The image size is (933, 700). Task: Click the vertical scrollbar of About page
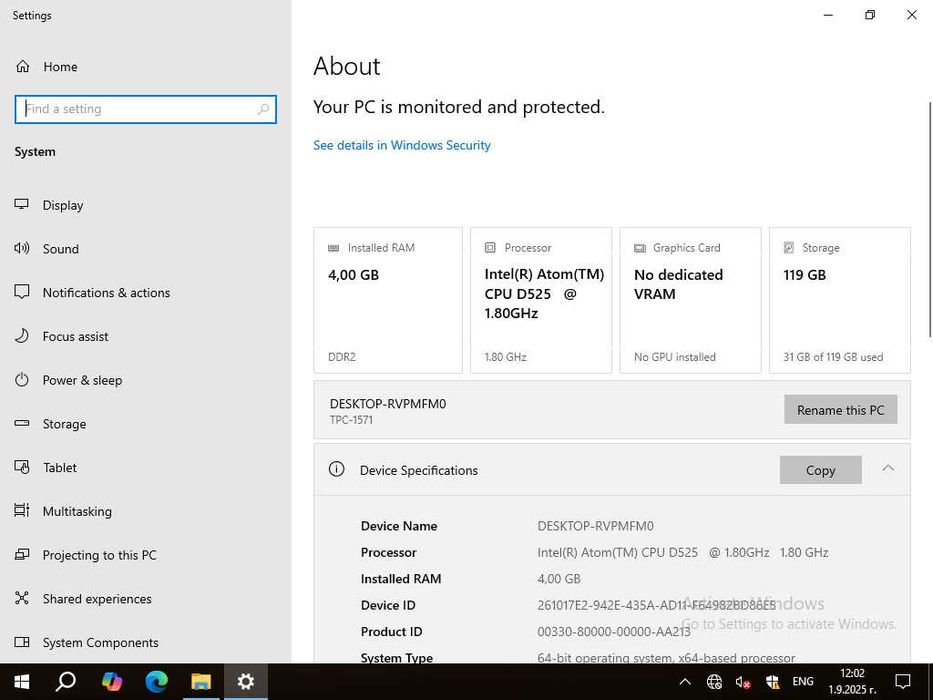pos(930,219)
